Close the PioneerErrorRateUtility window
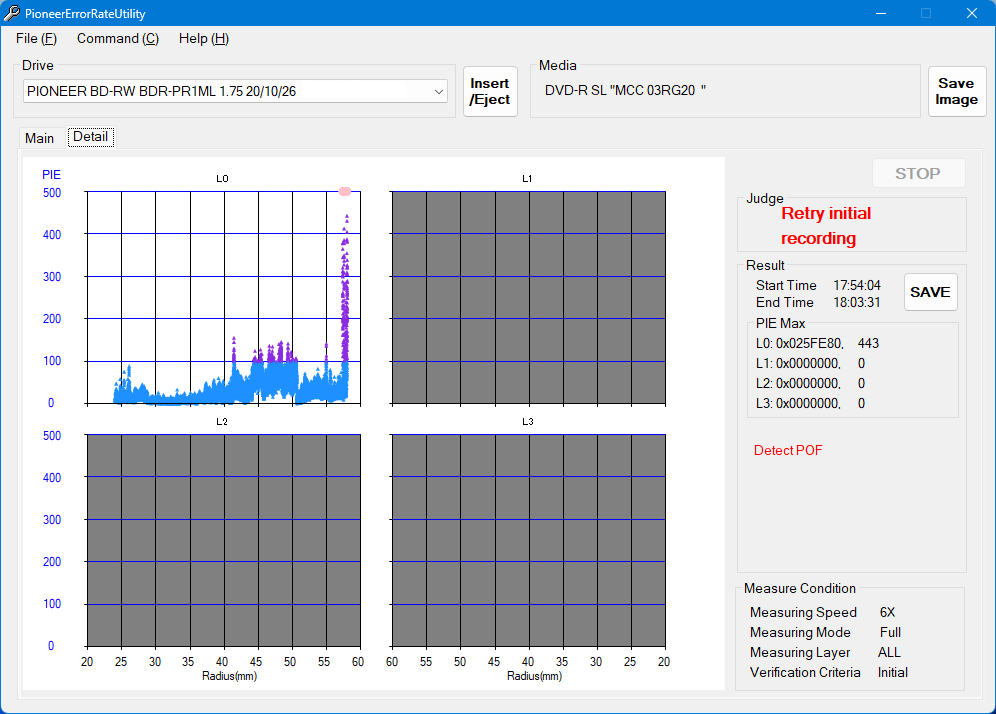 972,13
